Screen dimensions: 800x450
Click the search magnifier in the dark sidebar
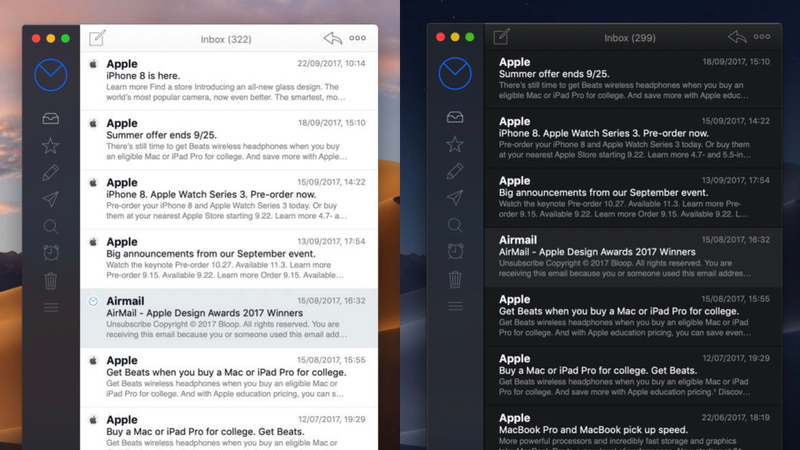pos(455,224)
